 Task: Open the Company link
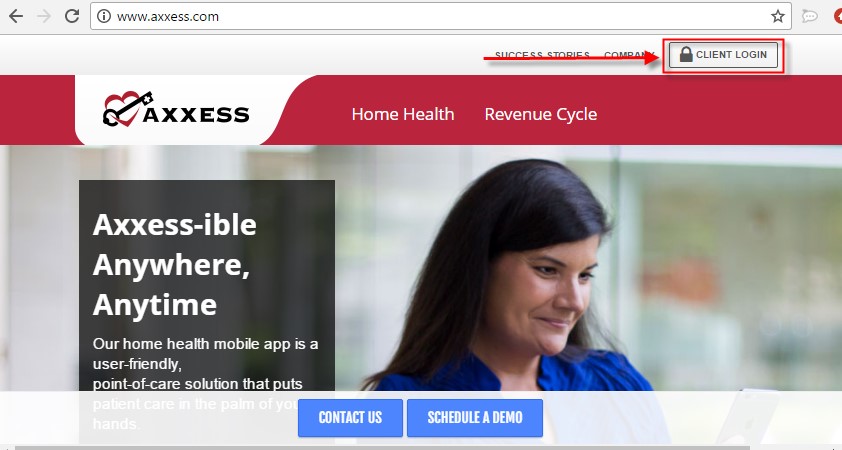(629, 55)
